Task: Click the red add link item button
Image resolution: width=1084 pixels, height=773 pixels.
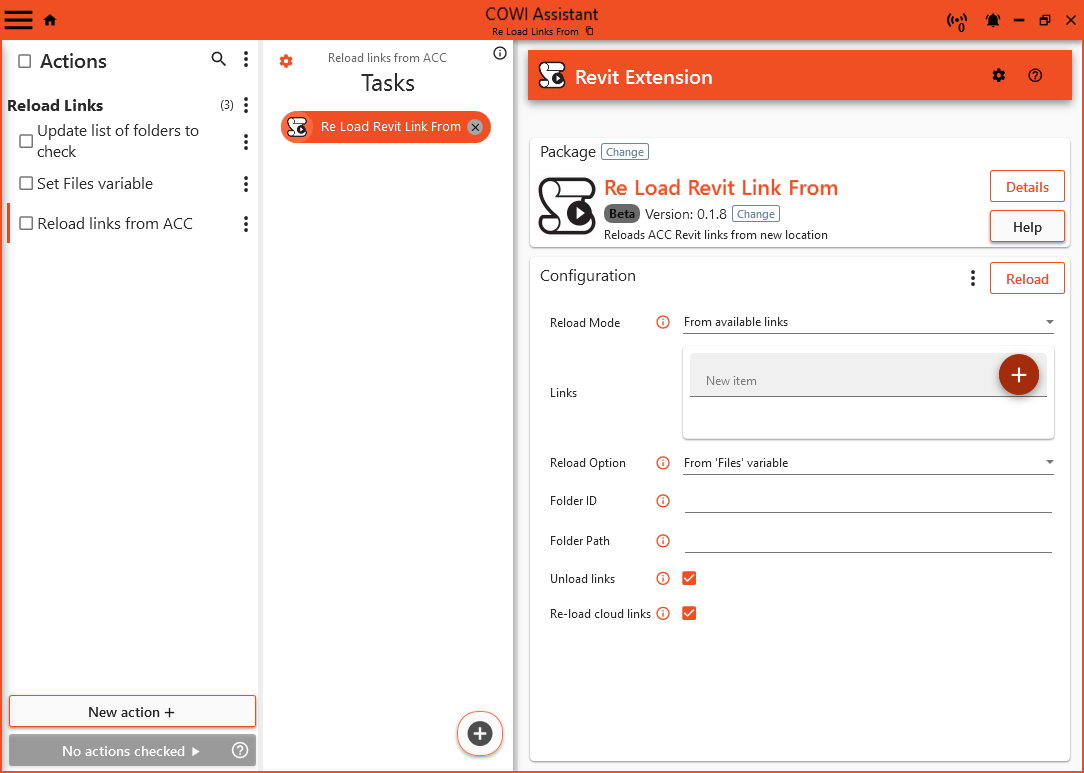Action: point(1018,375)
